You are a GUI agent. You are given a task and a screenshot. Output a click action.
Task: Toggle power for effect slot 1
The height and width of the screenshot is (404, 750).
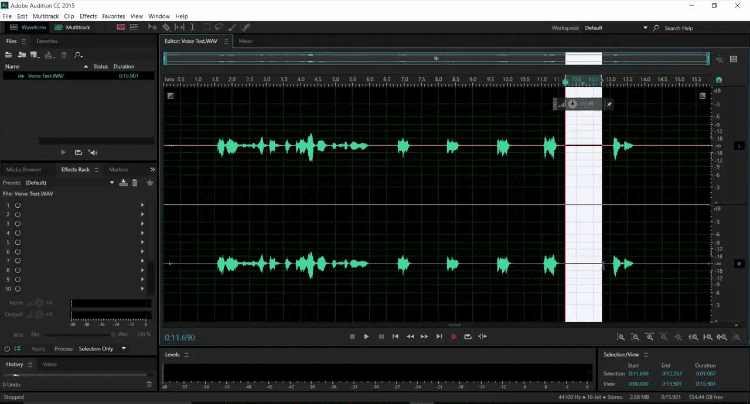(x=18, y=205)
